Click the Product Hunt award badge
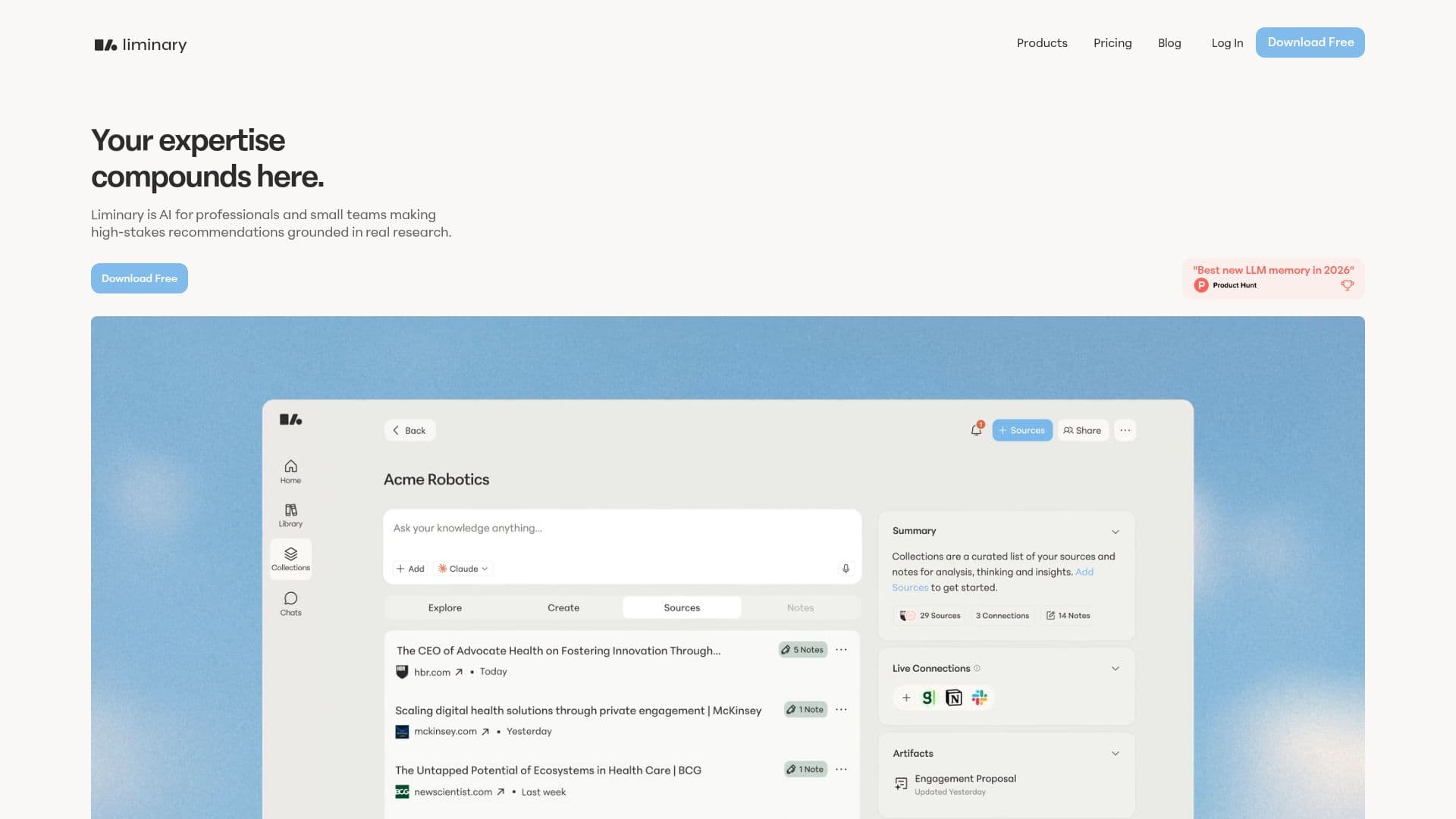 coord(1273,278)
